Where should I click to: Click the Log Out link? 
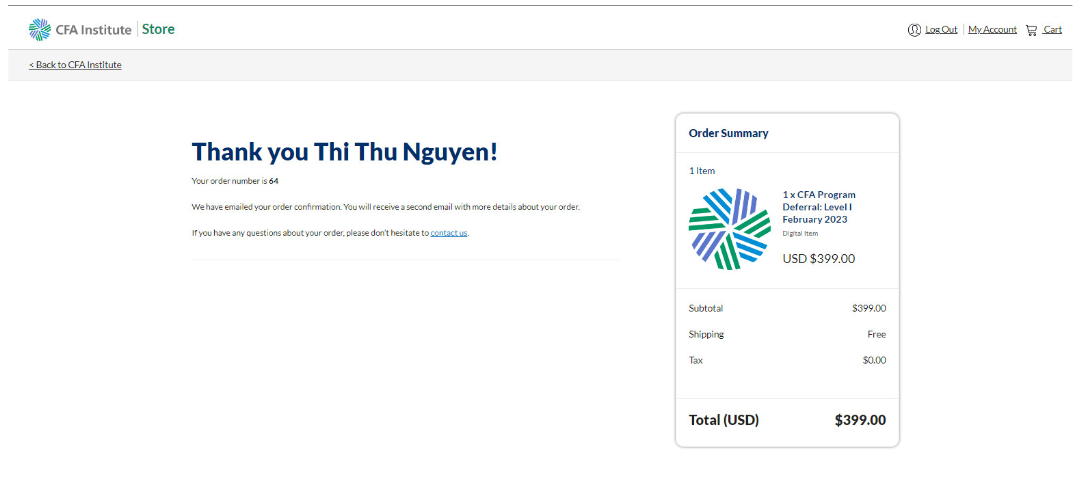click(x=941, y=30)
